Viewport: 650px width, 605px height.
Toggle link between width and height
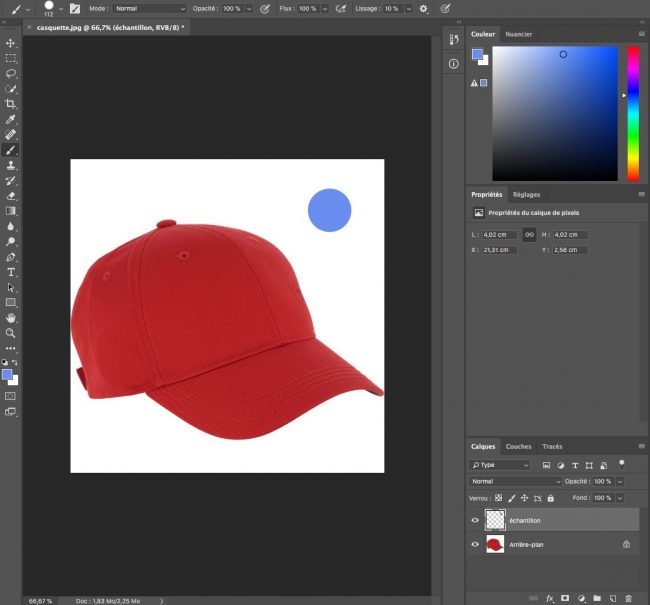point(529,235)
